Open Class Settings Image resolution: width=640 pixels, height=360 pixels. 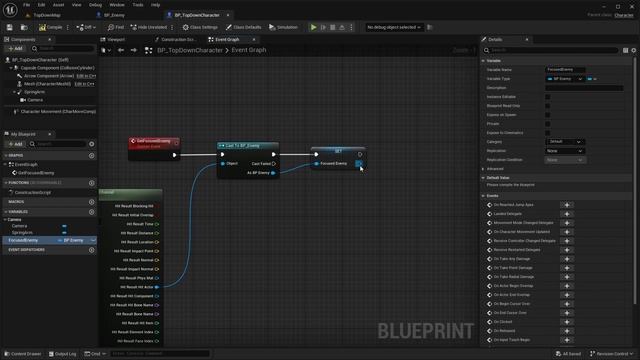(200, 27)
